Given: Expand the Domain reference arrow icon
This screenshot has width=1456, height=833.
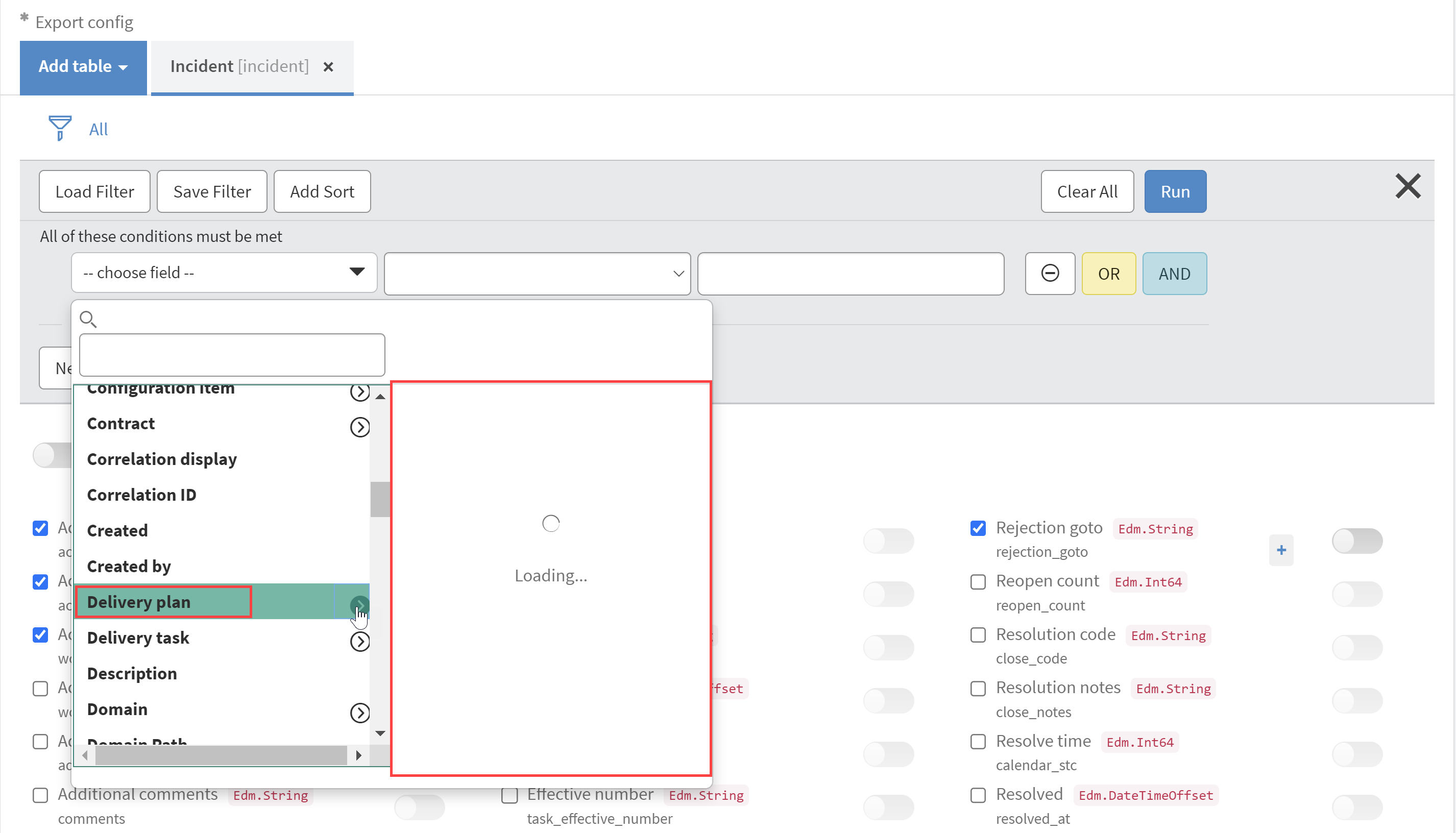Looking at the screenshot, I should [359, 713].
